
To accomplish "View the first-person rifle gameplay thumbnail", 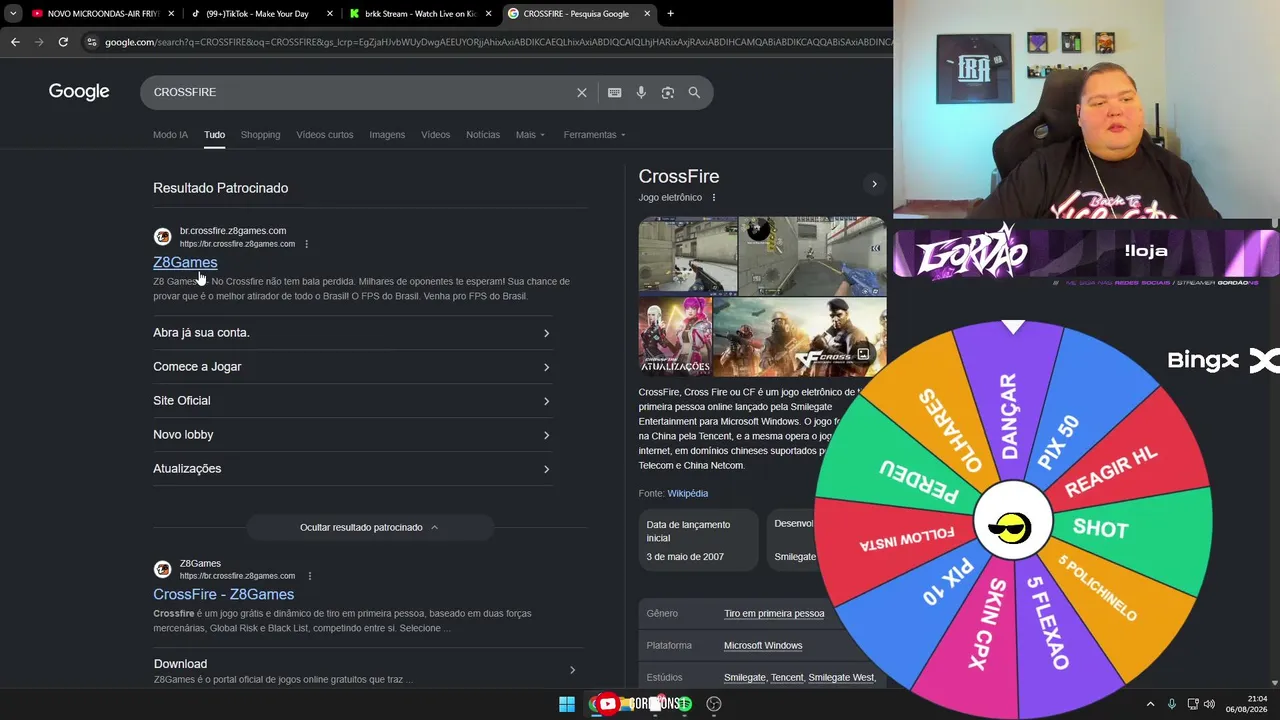I will 688,256.
